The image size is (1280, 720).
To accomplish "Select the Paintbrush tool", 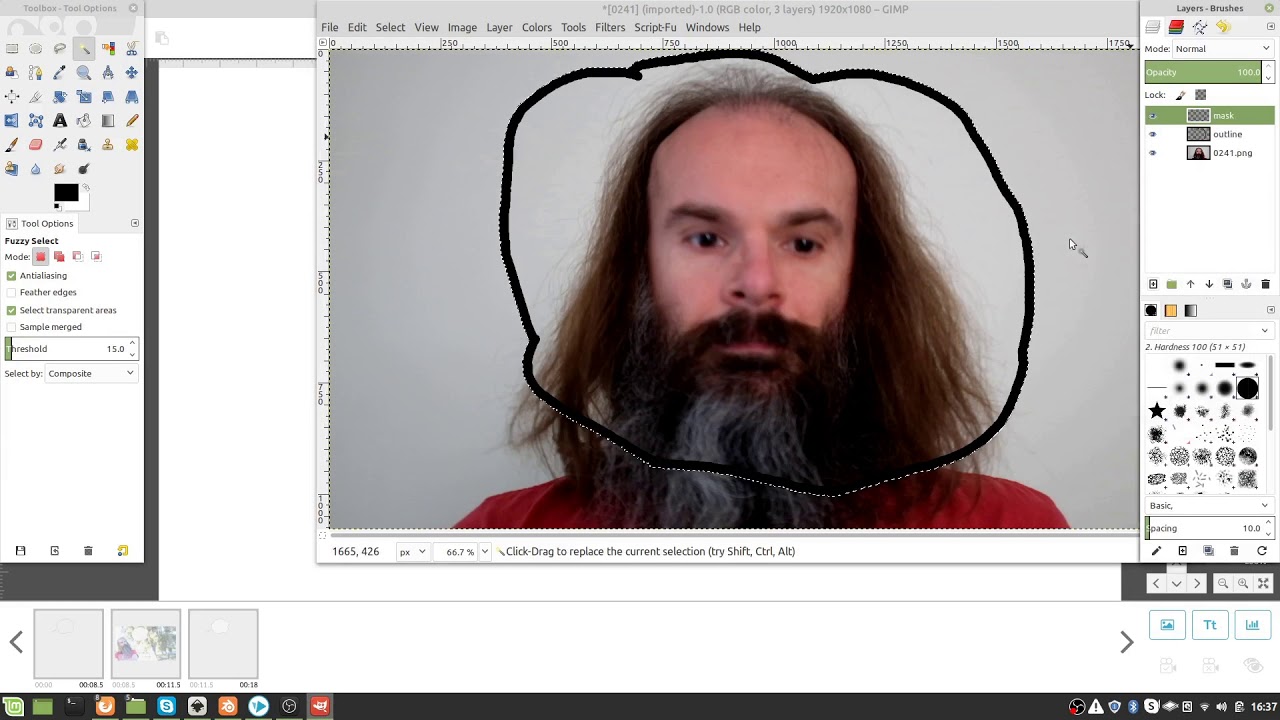I will pos(12,144).
